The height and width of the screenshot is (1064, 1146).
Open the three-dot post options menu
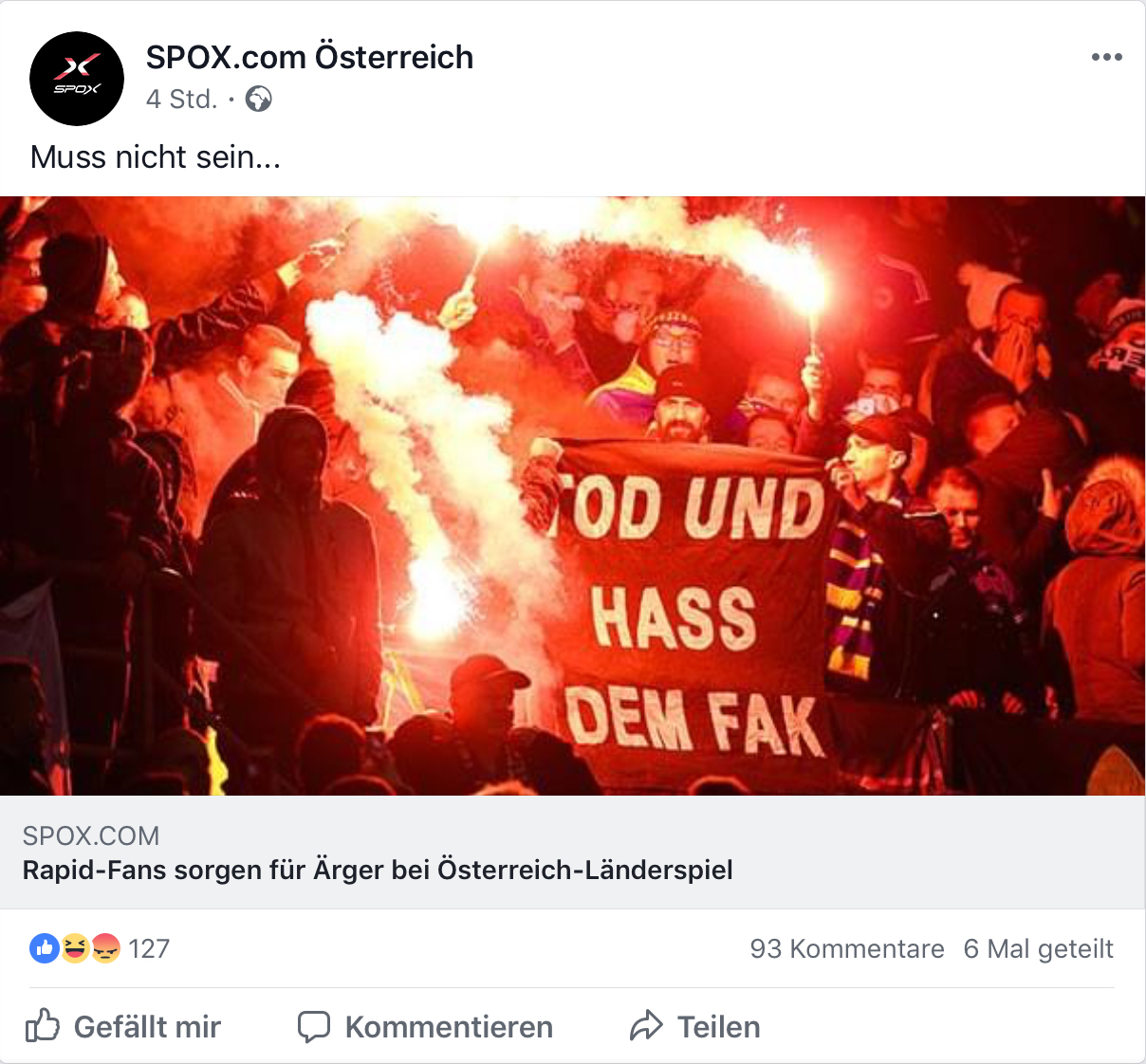(x=1106, y=57)
